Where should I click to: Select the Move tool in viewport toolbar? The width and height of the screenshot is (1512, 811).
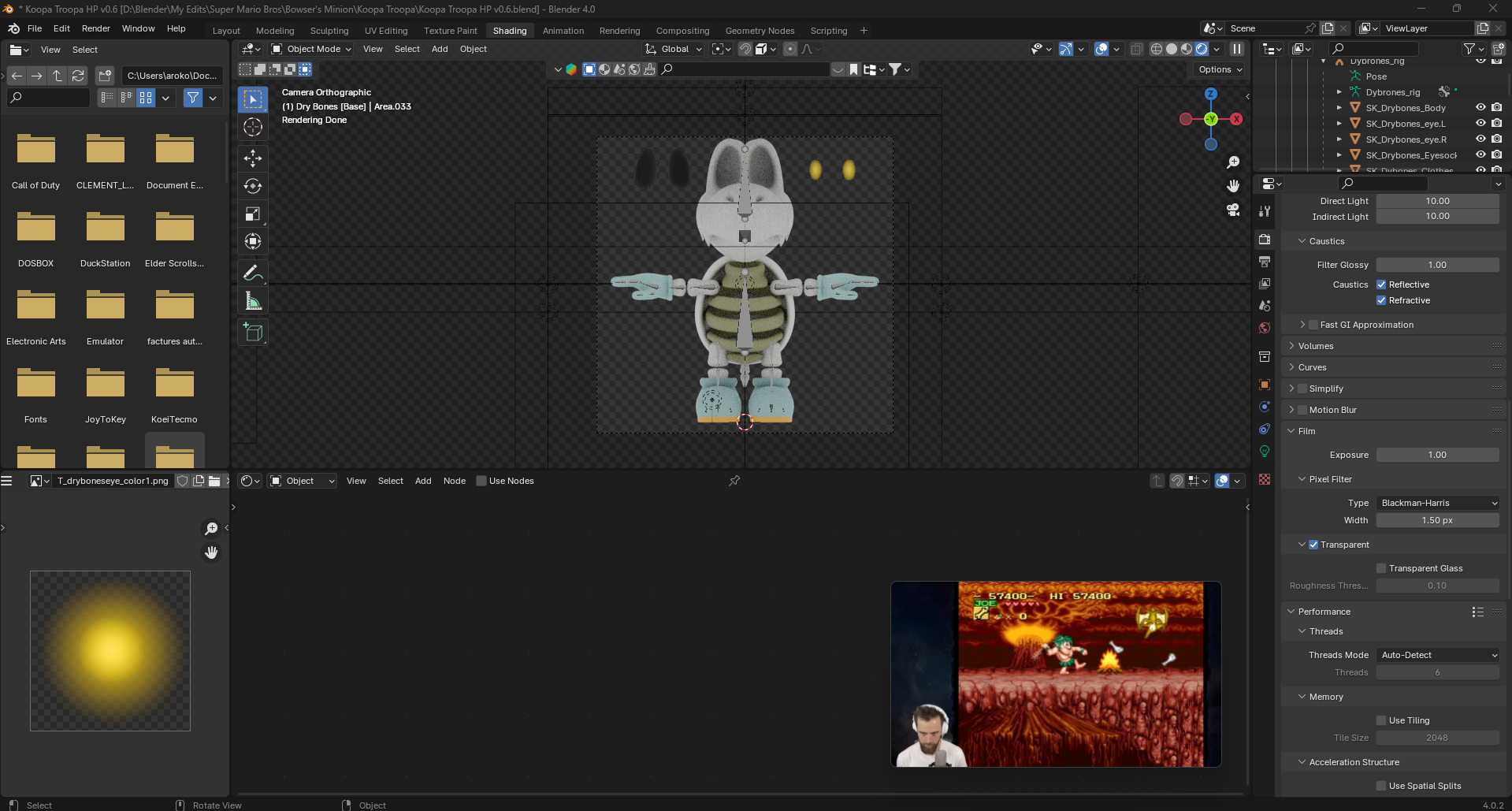pyautogui.click(x=253, y=158)
